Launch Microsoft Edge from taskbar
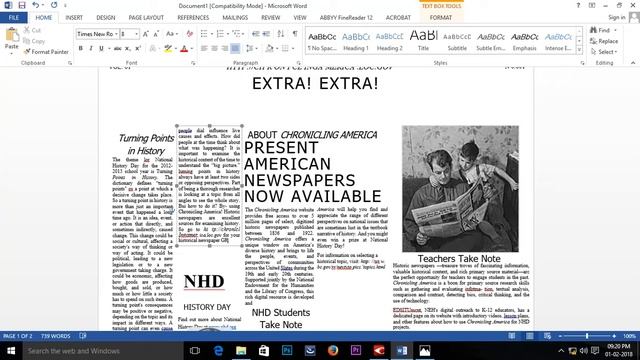 tap(218, 351)
